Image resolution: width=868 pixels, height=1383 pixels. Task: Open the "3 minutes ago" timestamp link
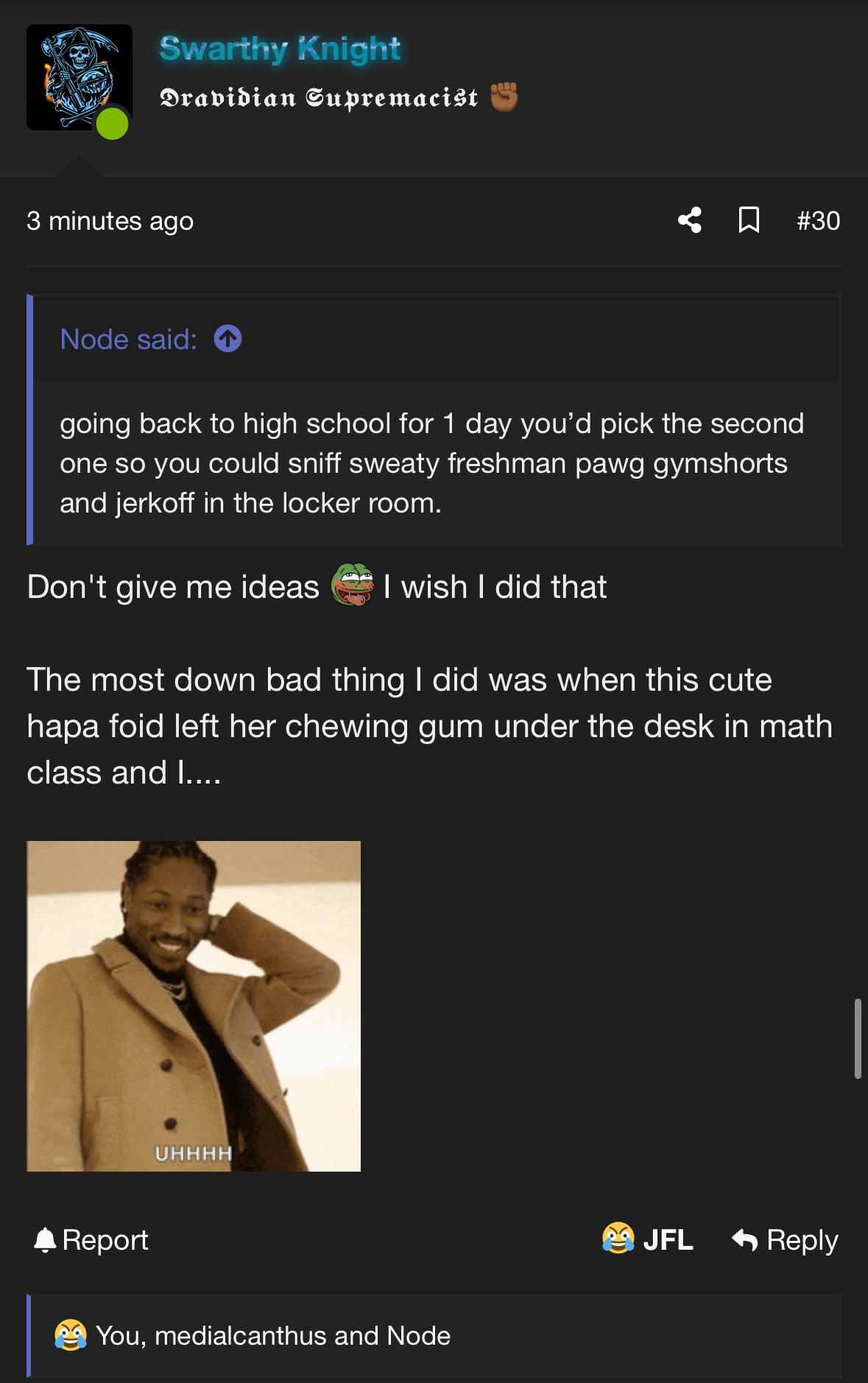110,221
